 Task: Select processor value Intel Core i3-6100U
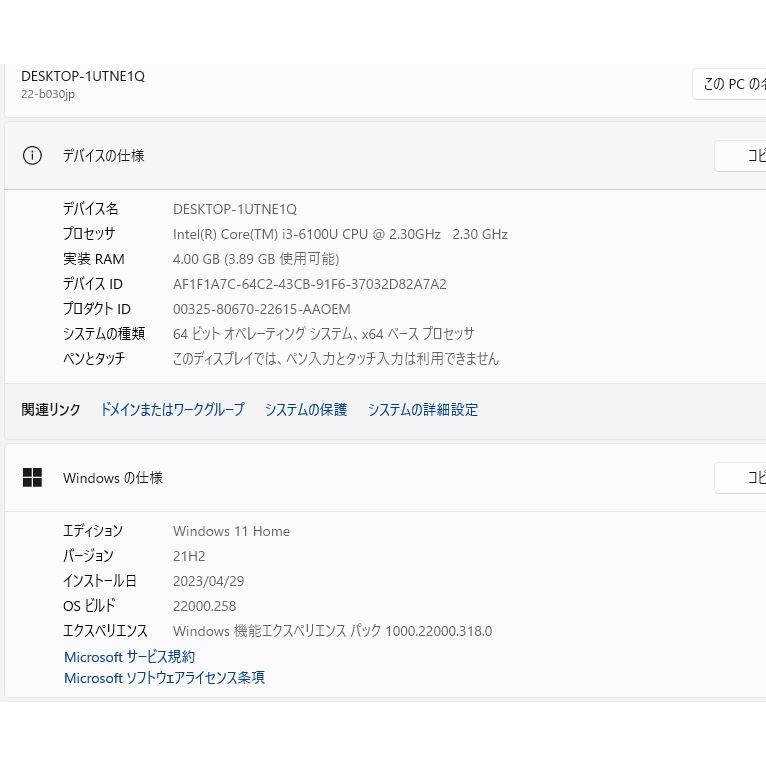[340, 234]
